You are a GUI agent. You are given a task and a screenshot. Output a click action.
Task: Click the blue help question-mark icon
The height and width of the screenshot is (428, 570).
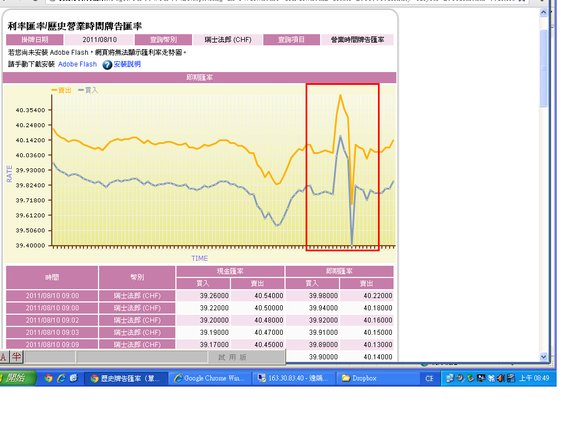107,65
